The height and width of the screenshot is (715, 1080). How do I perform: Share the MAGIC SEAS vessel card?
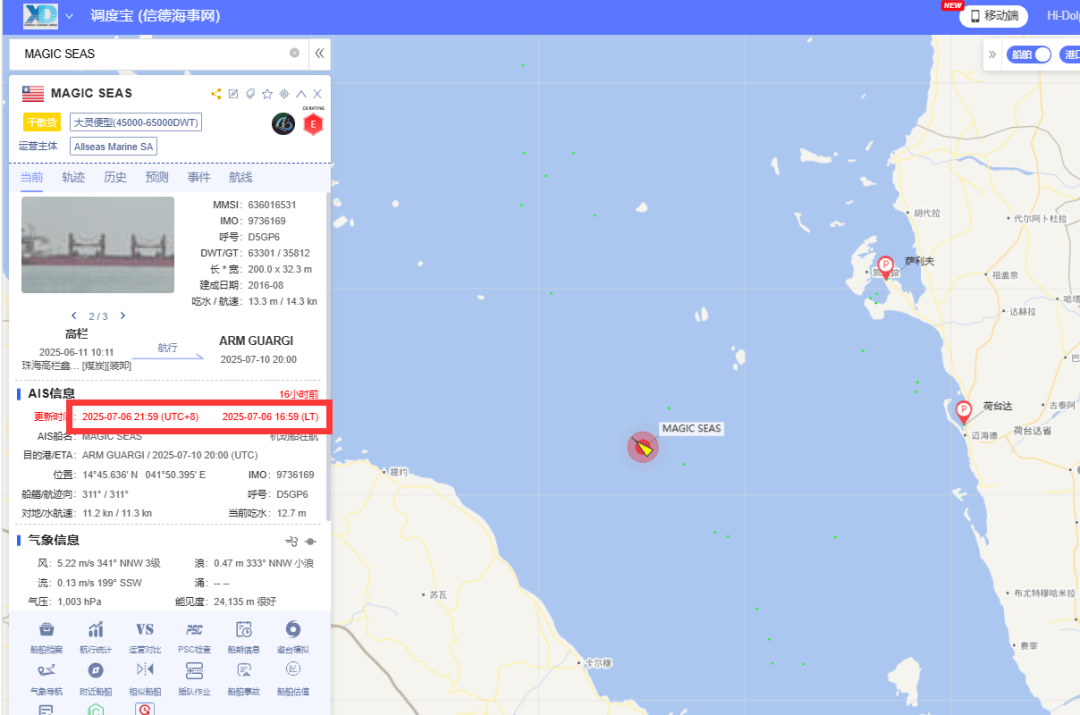[216, 94]
